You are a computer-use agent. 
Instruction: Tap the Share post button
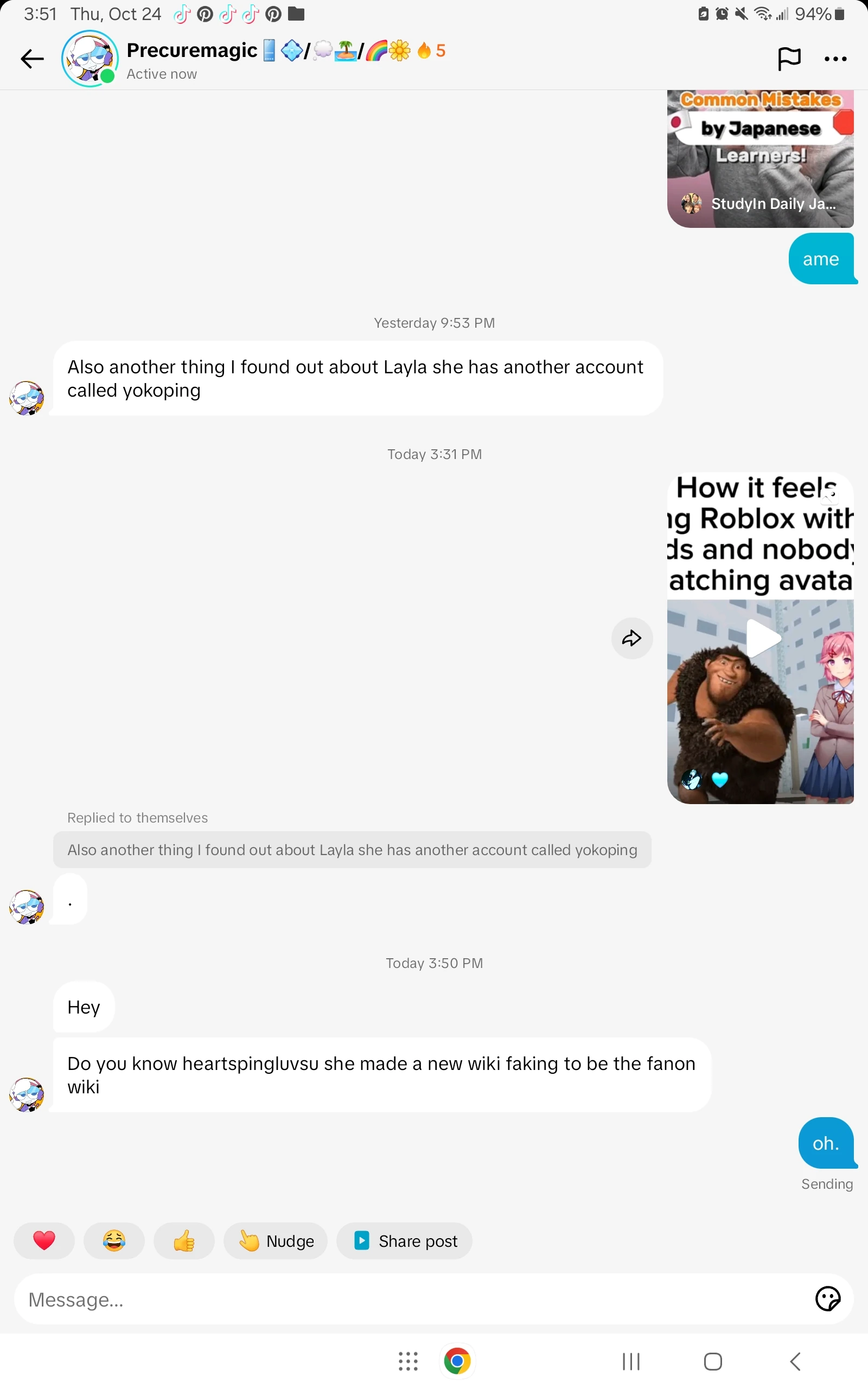coord(404,1241)
